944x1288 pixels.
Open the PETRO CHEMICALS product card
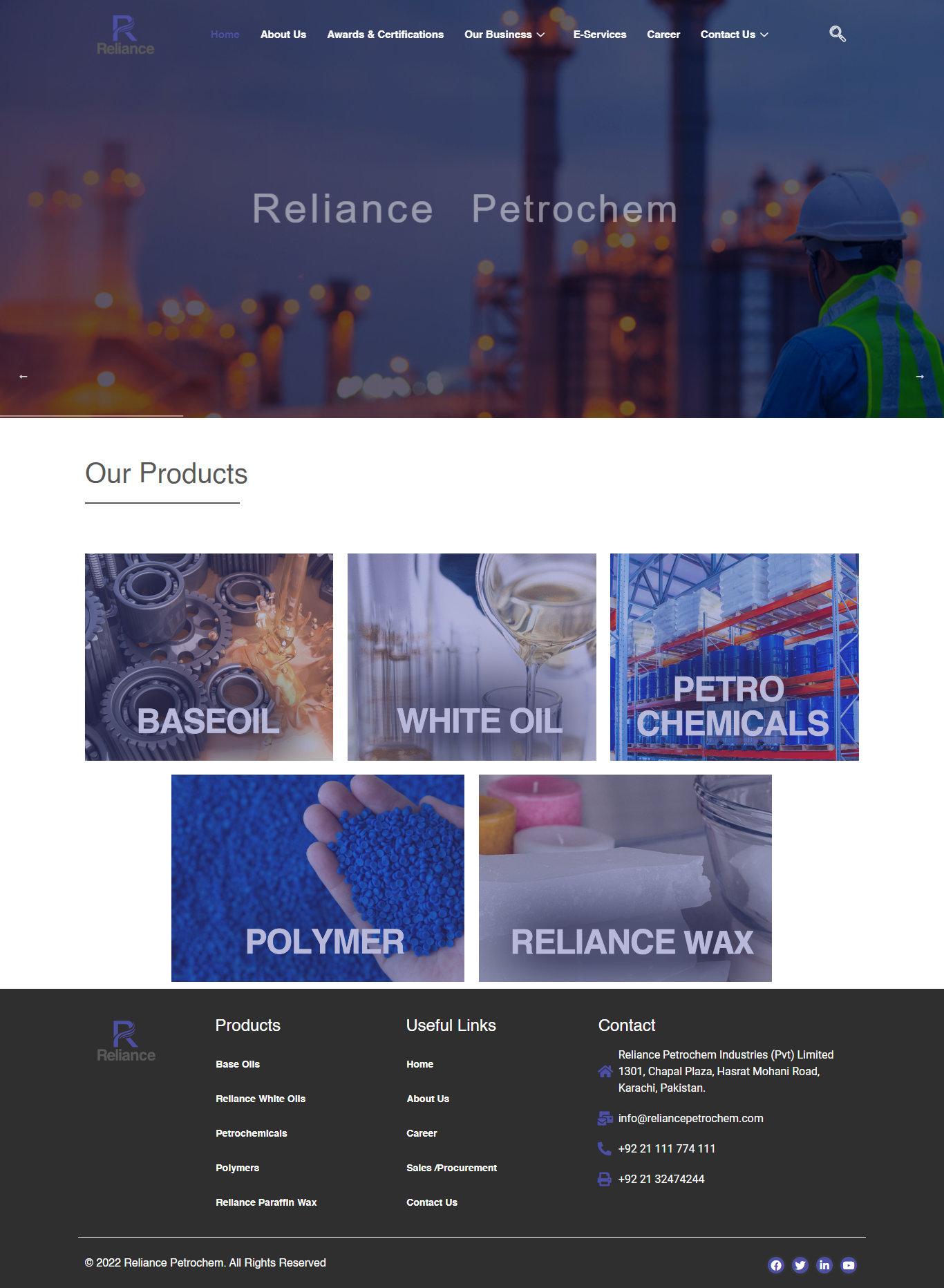[x=735, y=657]
